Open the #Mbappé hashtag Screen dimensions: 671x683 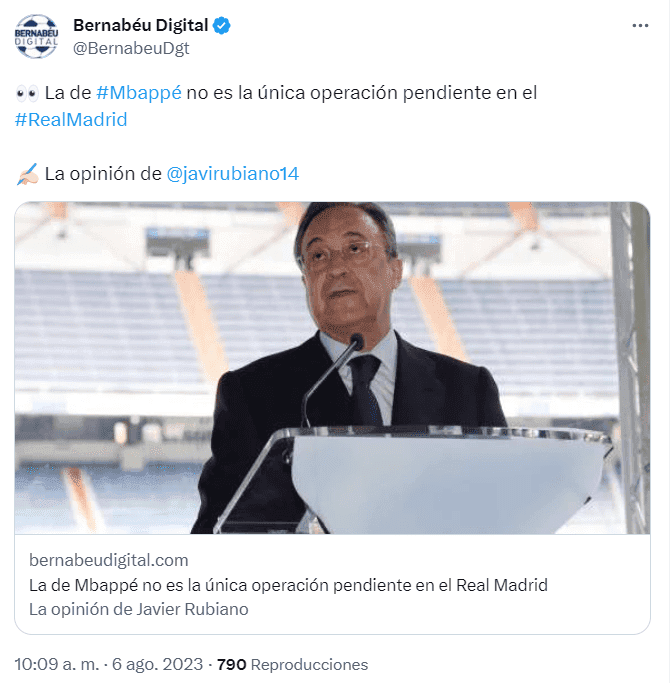point(139,93)
